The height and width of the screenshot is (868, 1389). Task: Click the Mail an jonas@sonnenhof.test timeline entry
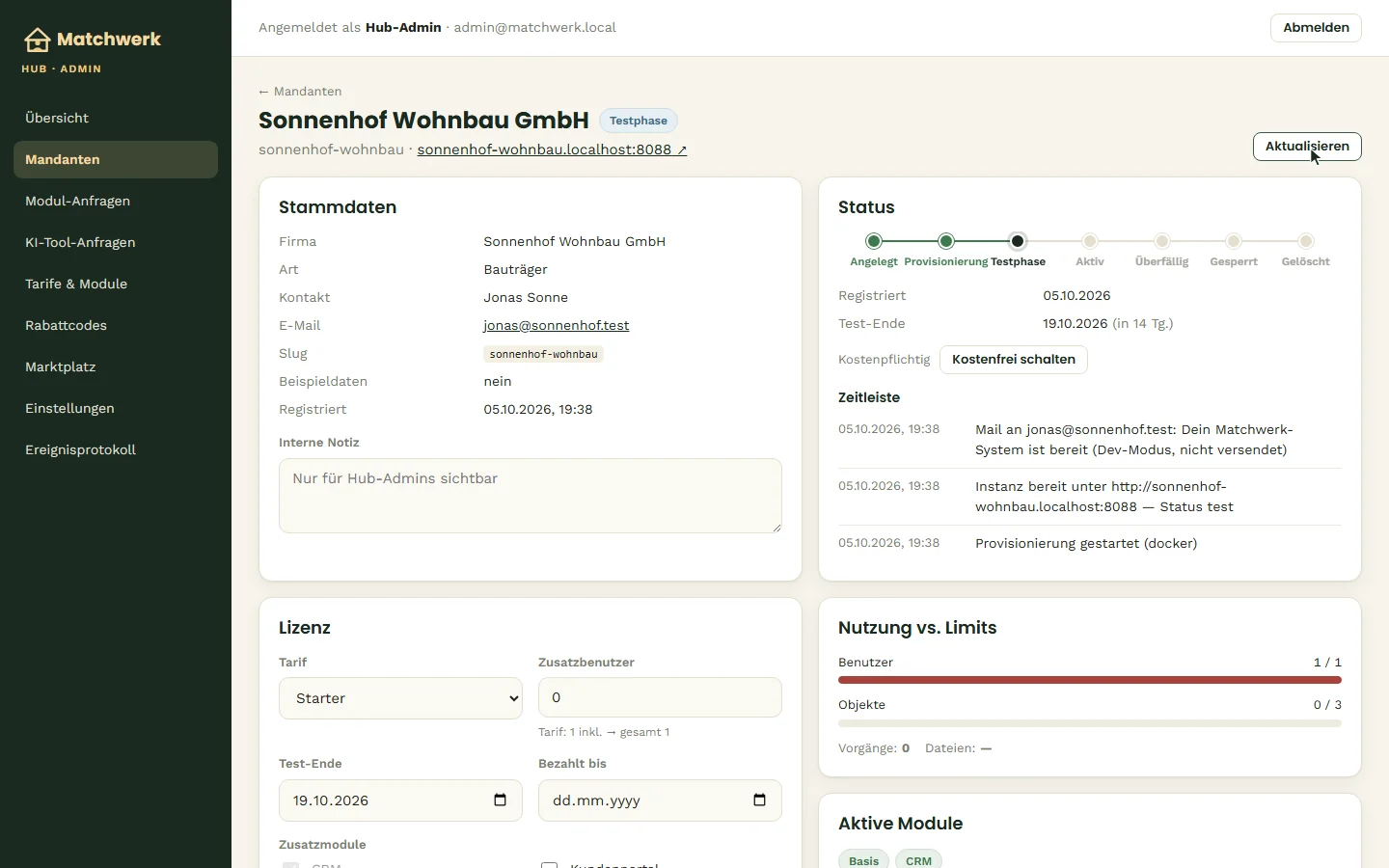point(1090,440)
